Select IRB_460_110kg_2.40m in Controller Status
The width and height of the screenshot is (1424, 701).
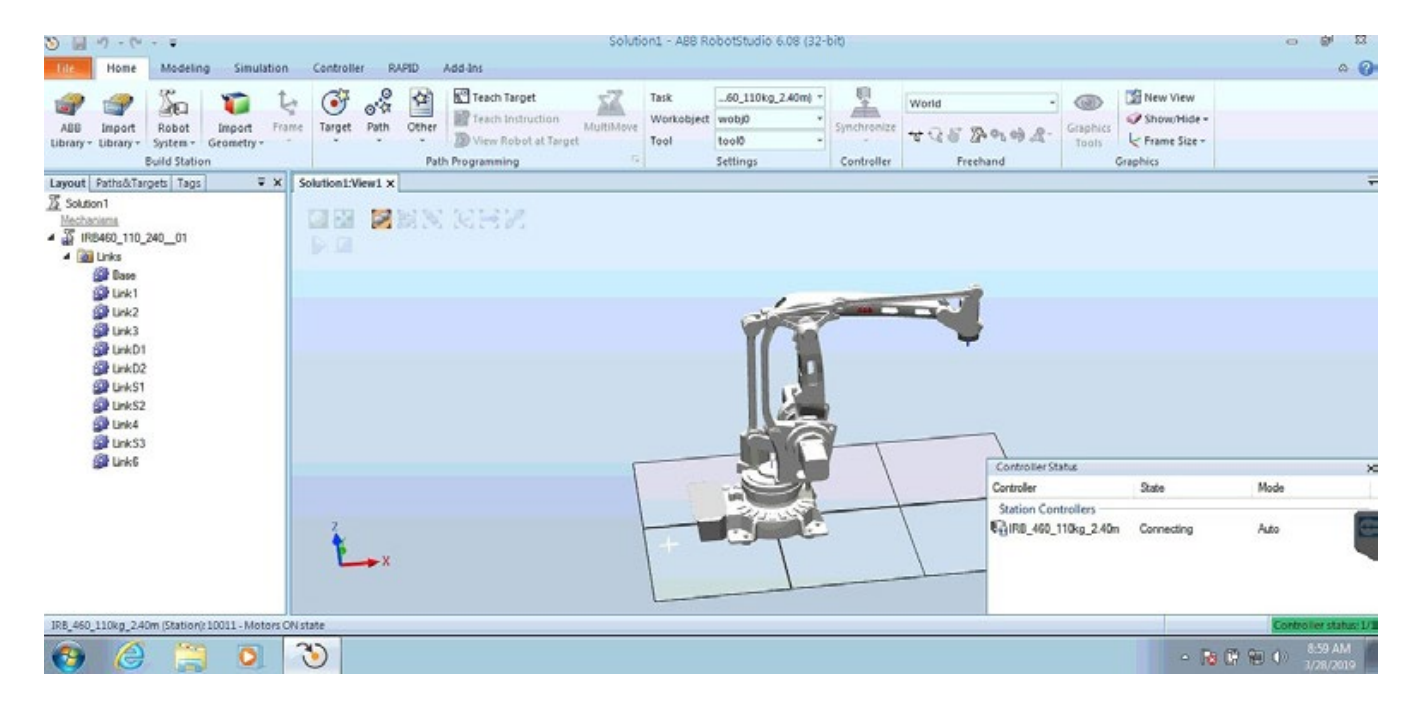click(1057, 528)
